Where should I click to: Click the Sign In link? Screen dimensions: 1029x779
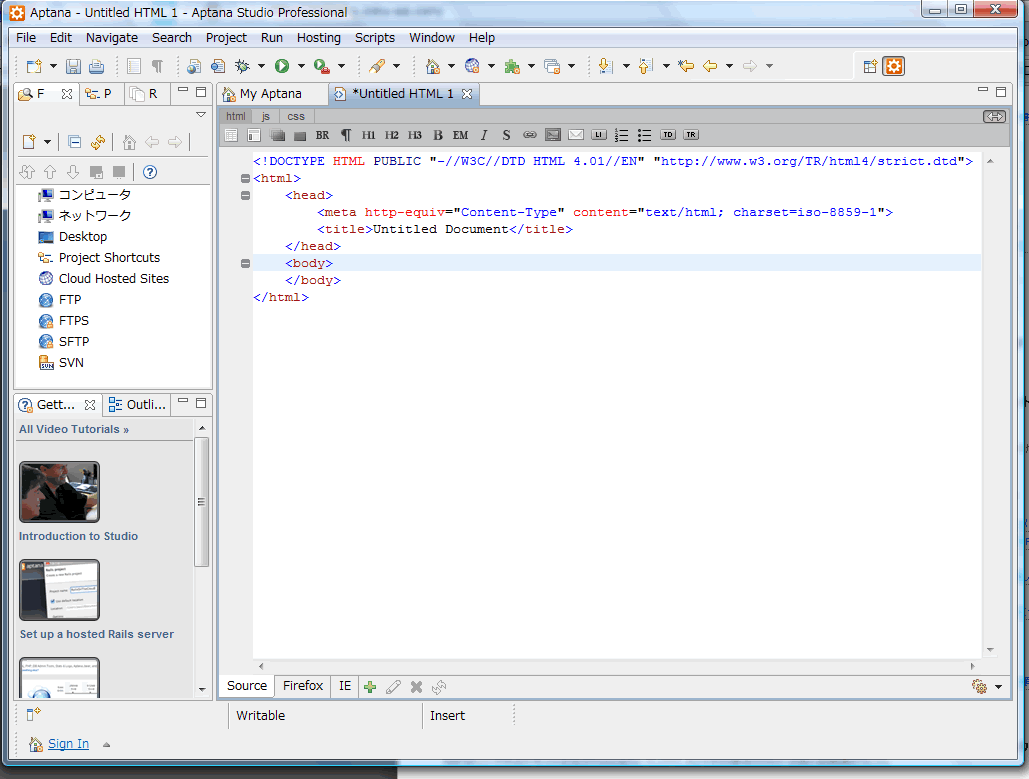point(68,744)
